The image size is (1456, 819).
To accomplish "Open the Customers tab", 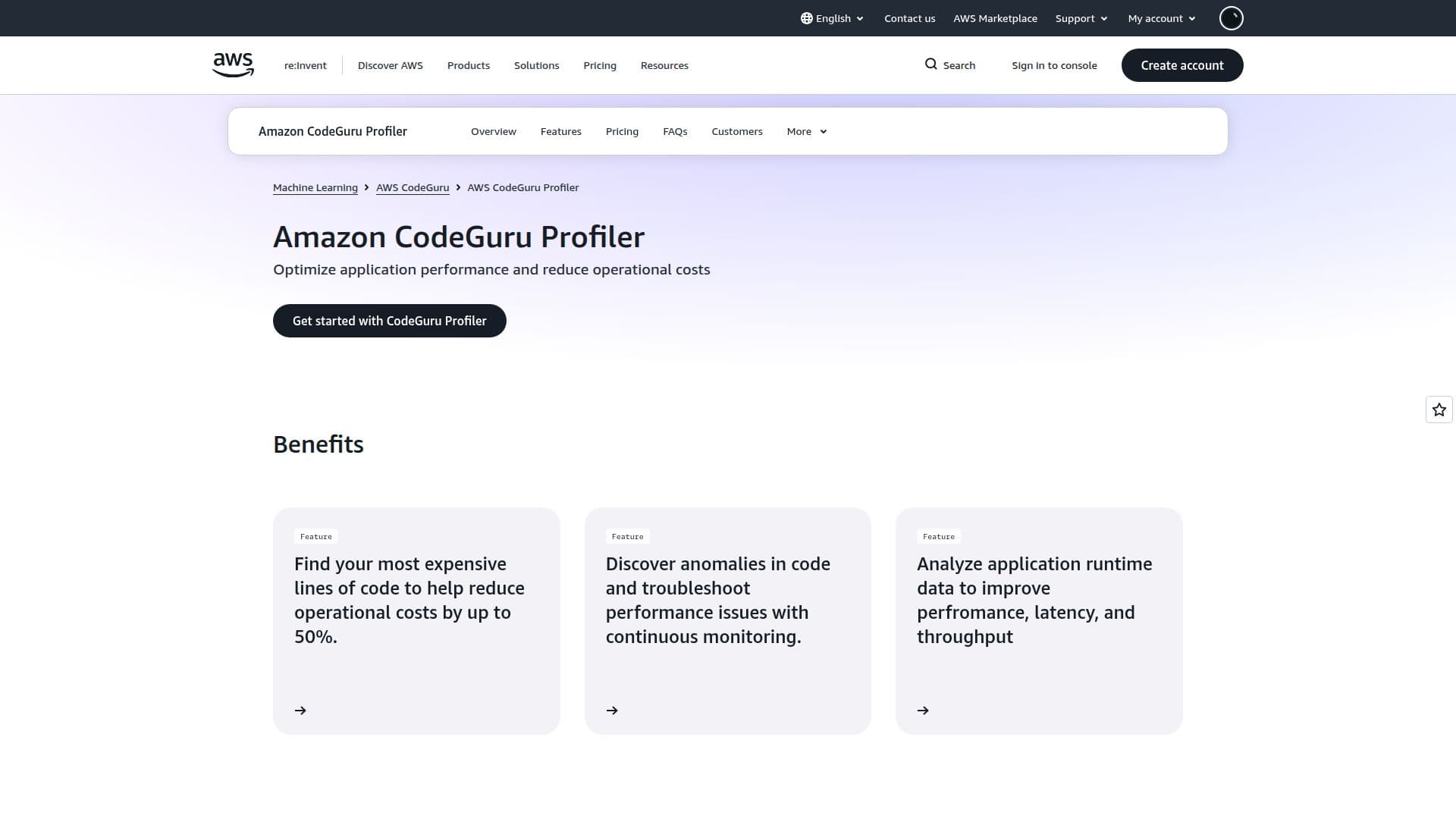I will tap(736, 131).
